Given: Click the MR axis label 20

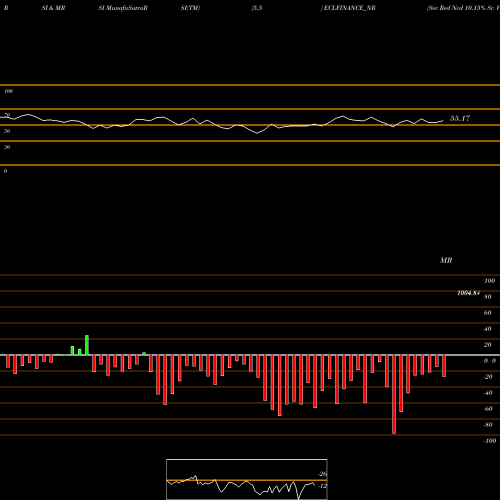Looking at the screenshot, I should click(488, 345).
